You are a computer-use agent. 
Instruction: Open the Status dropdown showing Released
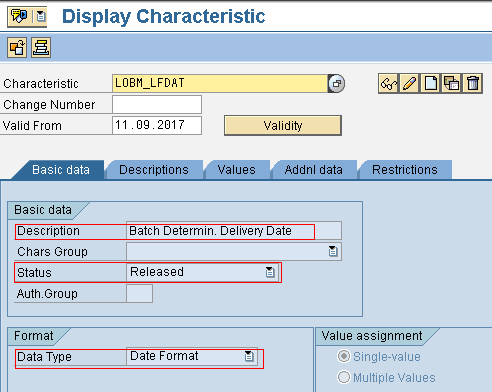(x=270, y=272)
